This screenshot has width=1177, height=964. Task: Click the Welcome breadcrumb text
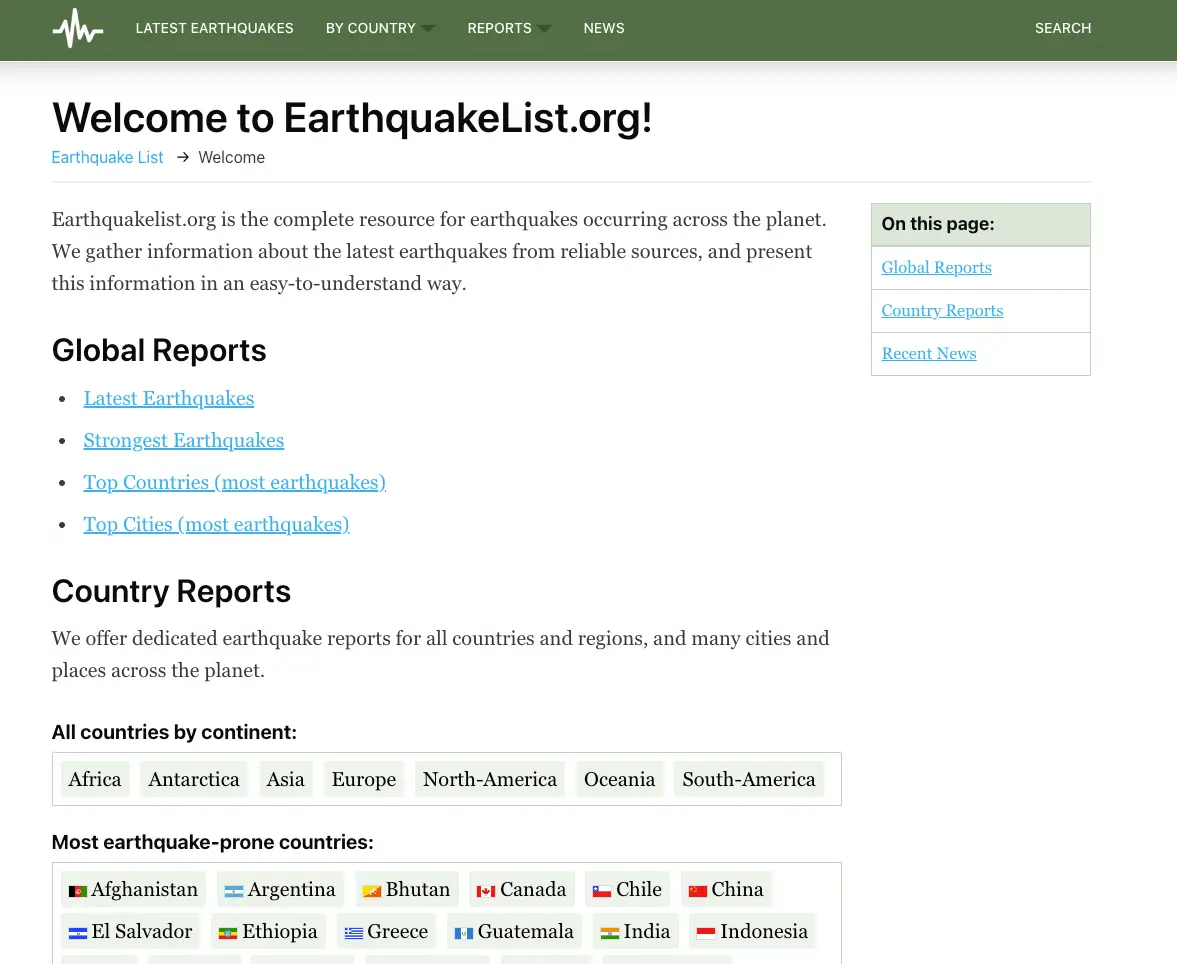(x=231, y=158)
